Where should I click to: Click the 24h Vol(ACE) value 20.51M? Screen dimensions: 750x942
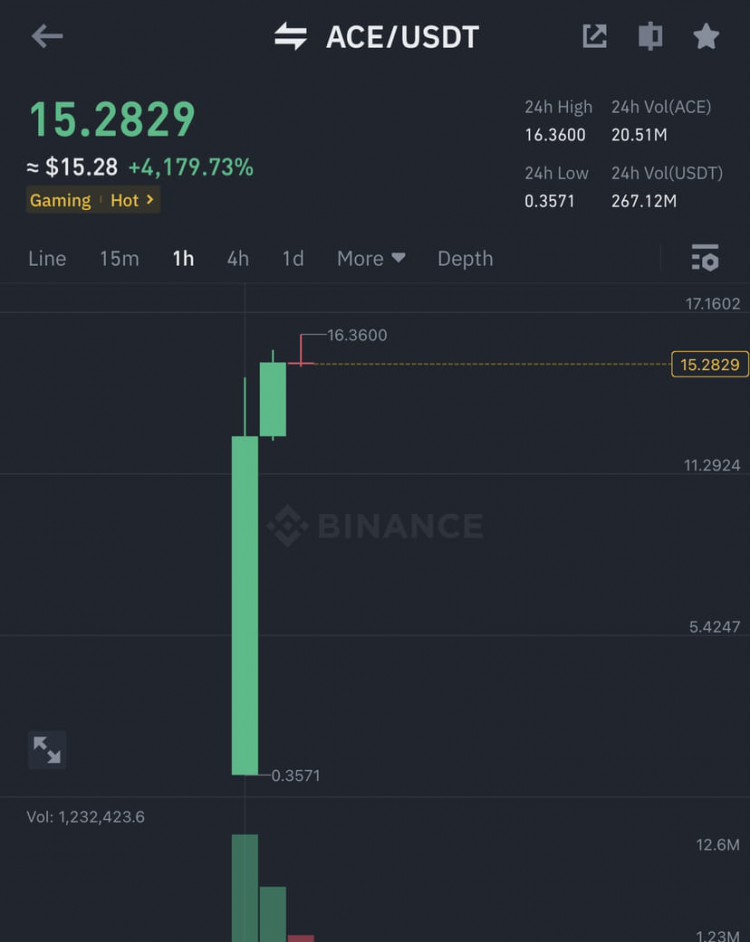pyautogui.click(x=639, y=135)
